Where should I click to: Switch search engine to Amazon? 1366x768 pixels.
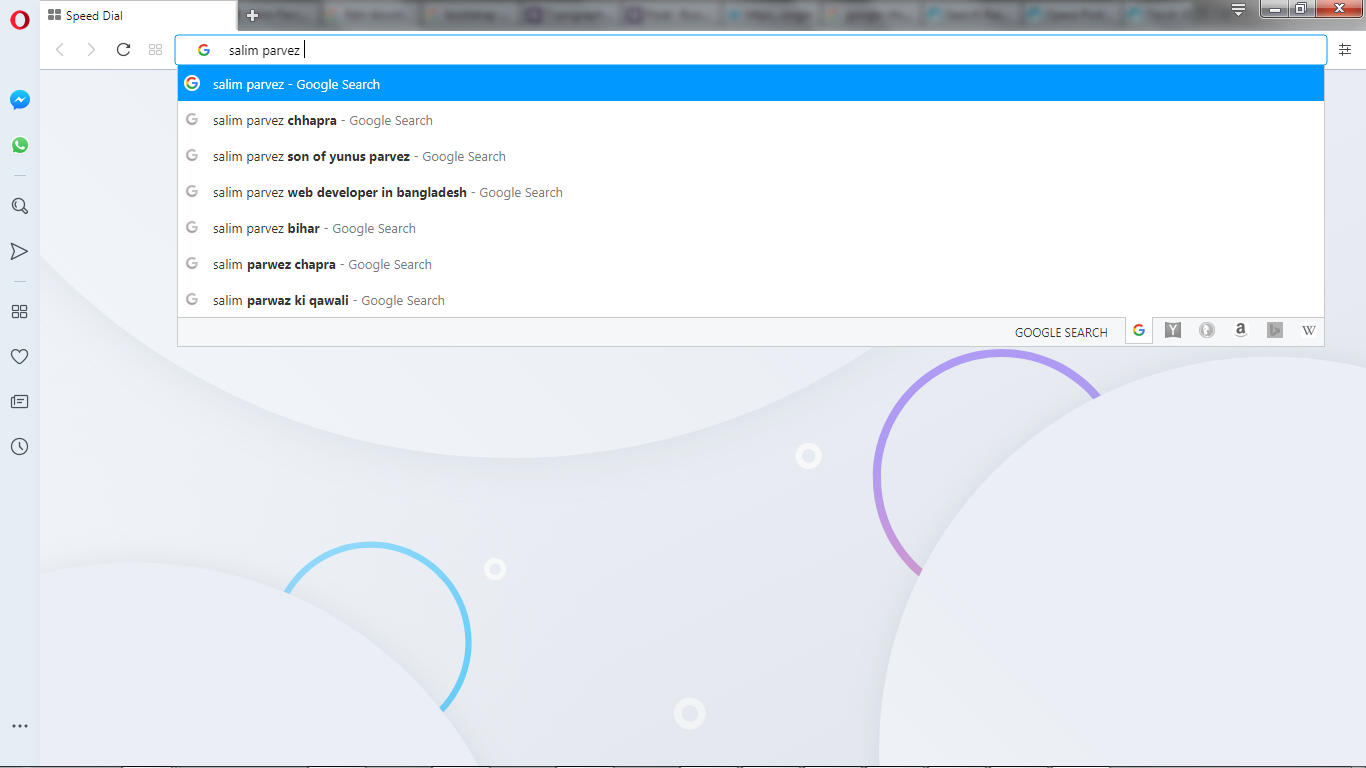[x=1241, y=331]
